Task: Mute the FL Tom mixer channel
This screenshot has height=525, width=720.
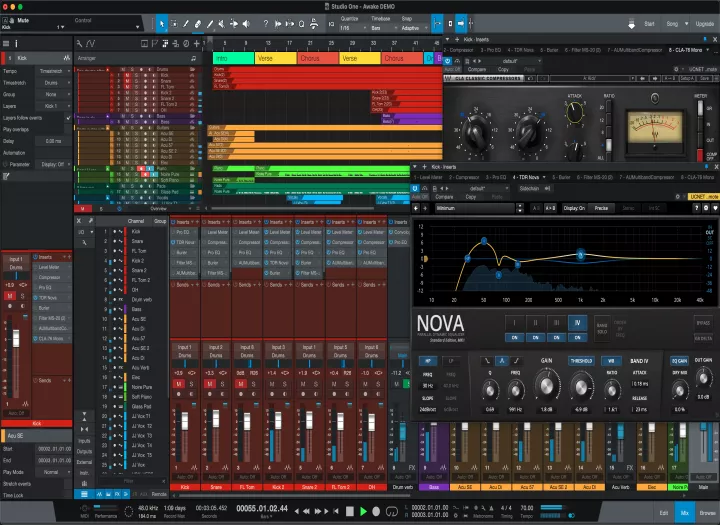Action: [241, 384]
